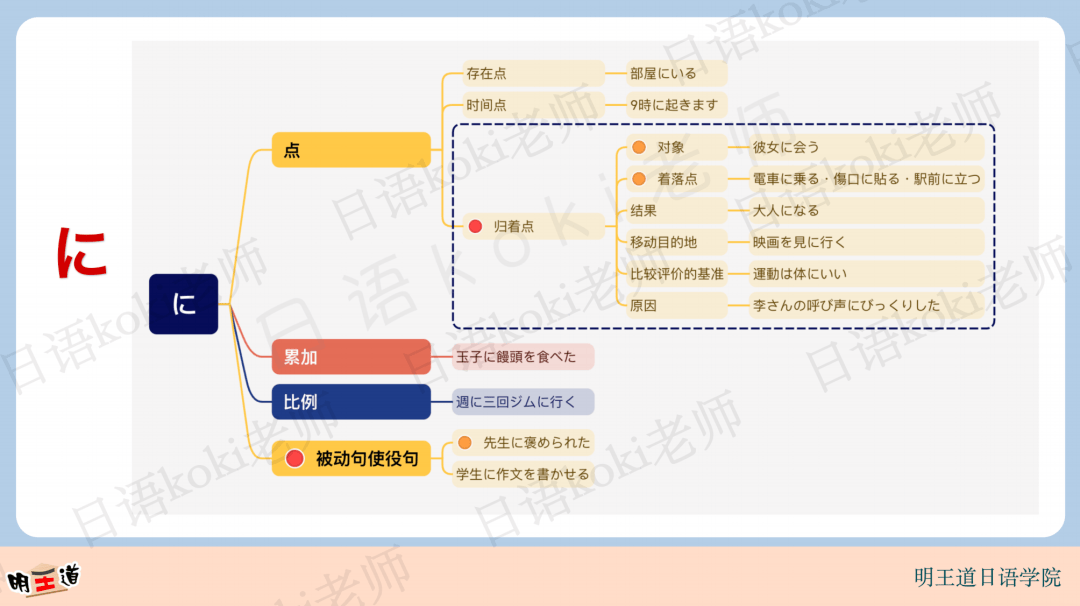Select the 映画を見に行く example
The width and height of the screenshot is (1080, 606).
click(866, 242)
